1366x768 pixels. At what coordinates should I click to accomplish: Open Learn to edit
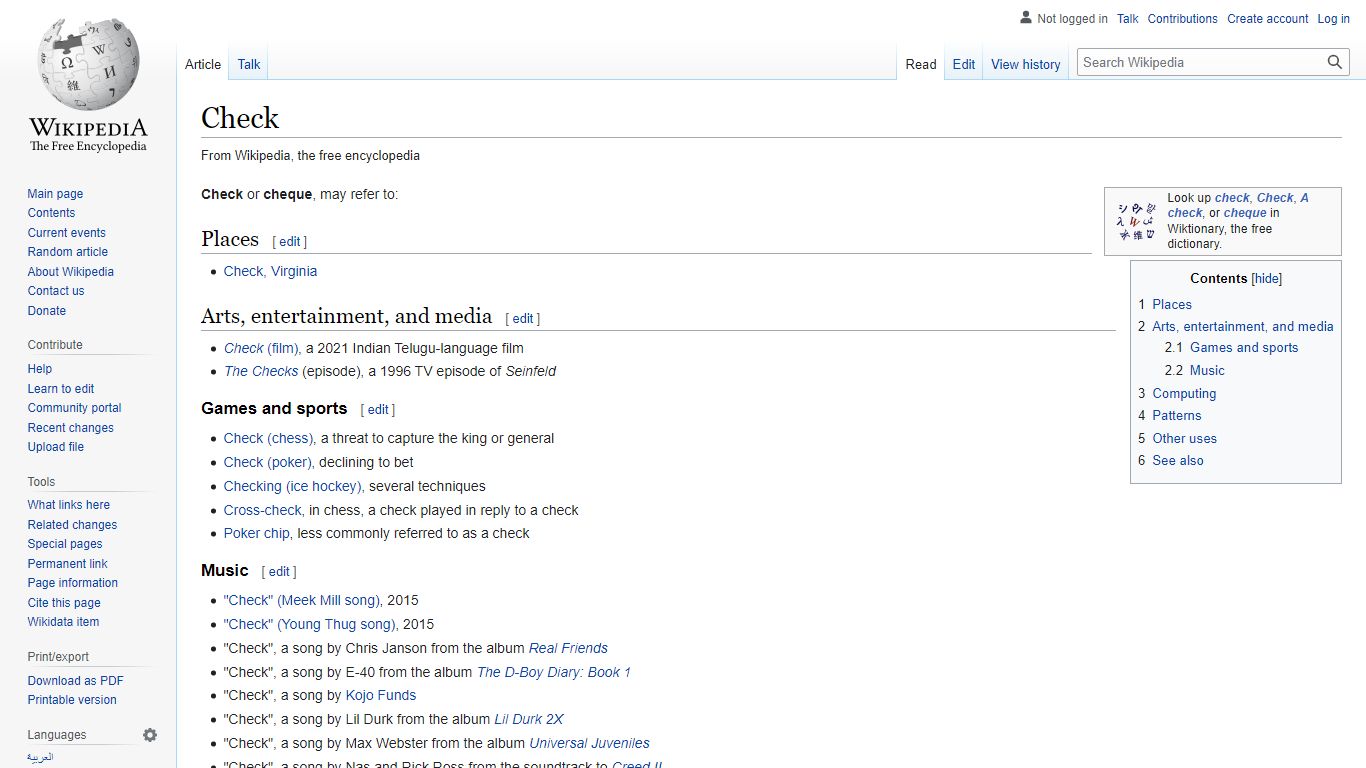[x=61, y=389]
